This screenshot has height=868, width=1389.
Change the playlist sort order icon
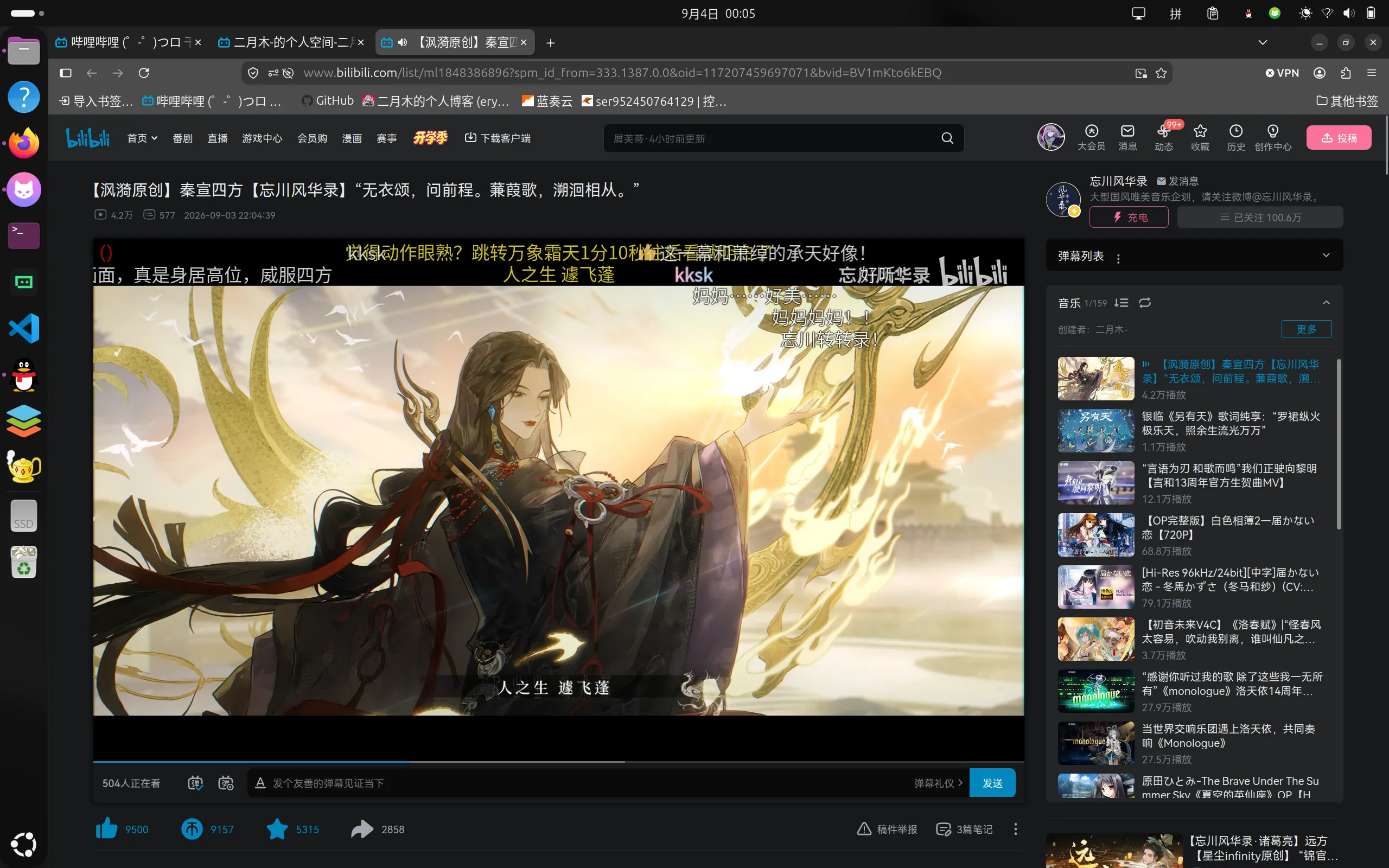point(1122,303)
